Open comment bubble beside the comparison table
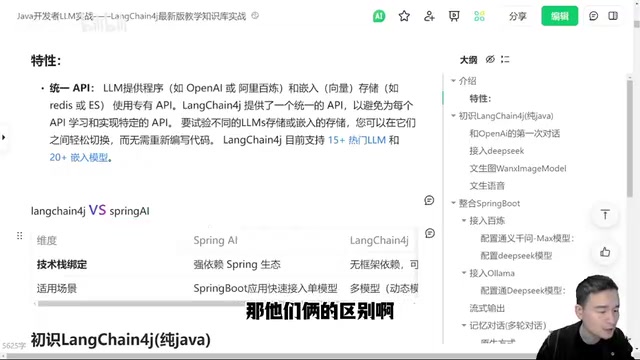Viewport: 640px width, 360px height. 430,233
